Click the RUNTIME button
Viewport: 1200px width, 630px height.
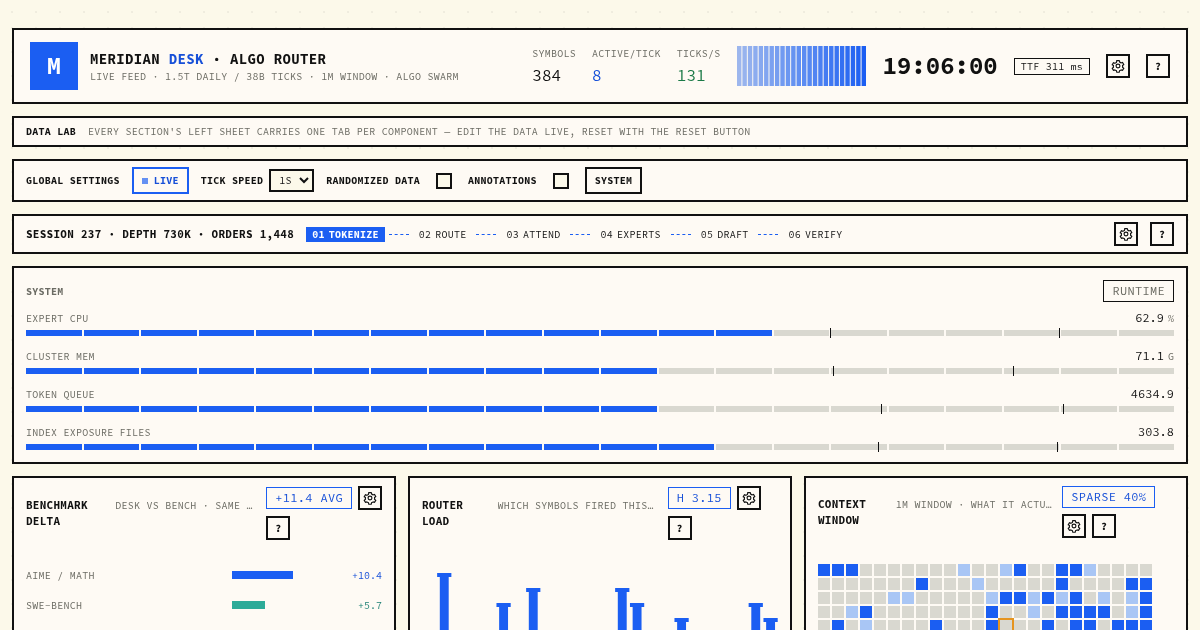click(1138, 291)
